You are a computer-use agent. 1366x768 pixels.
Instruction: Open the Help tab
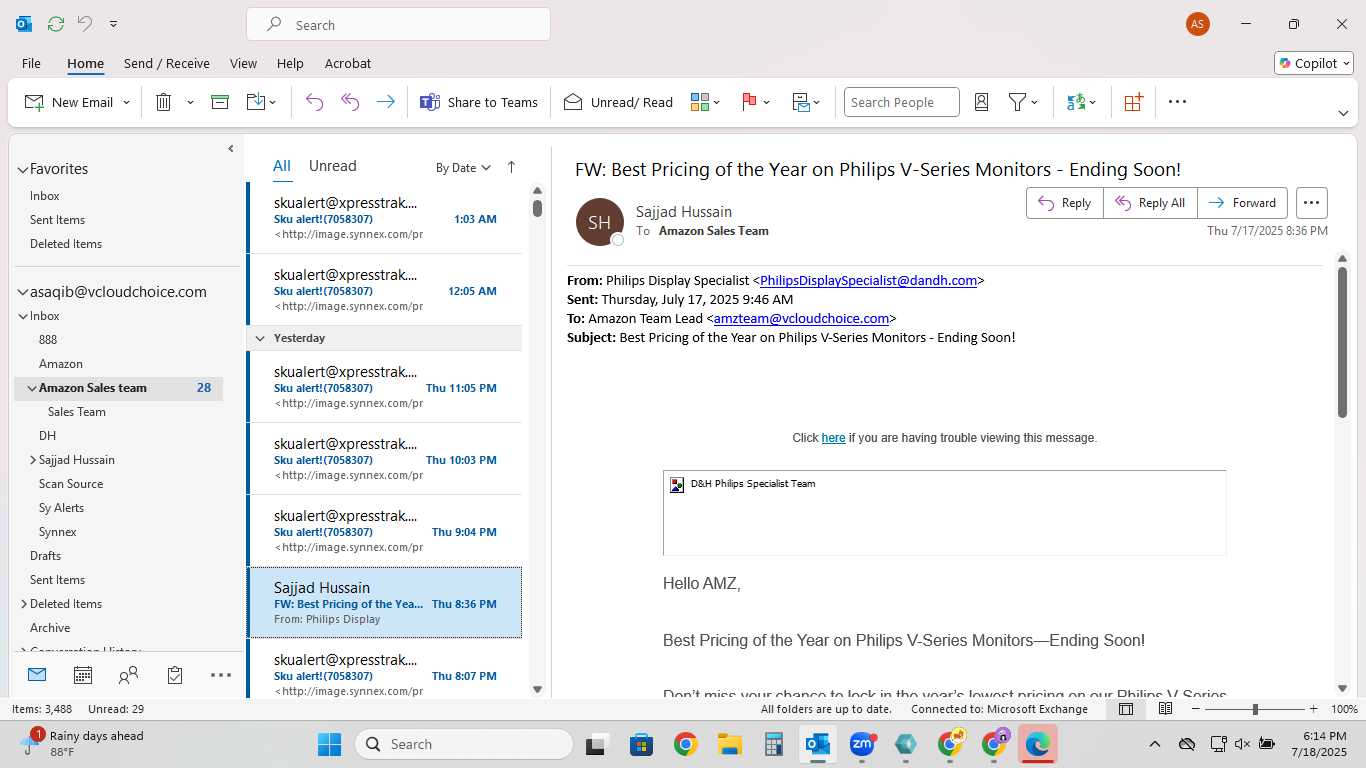pos(290,63)
